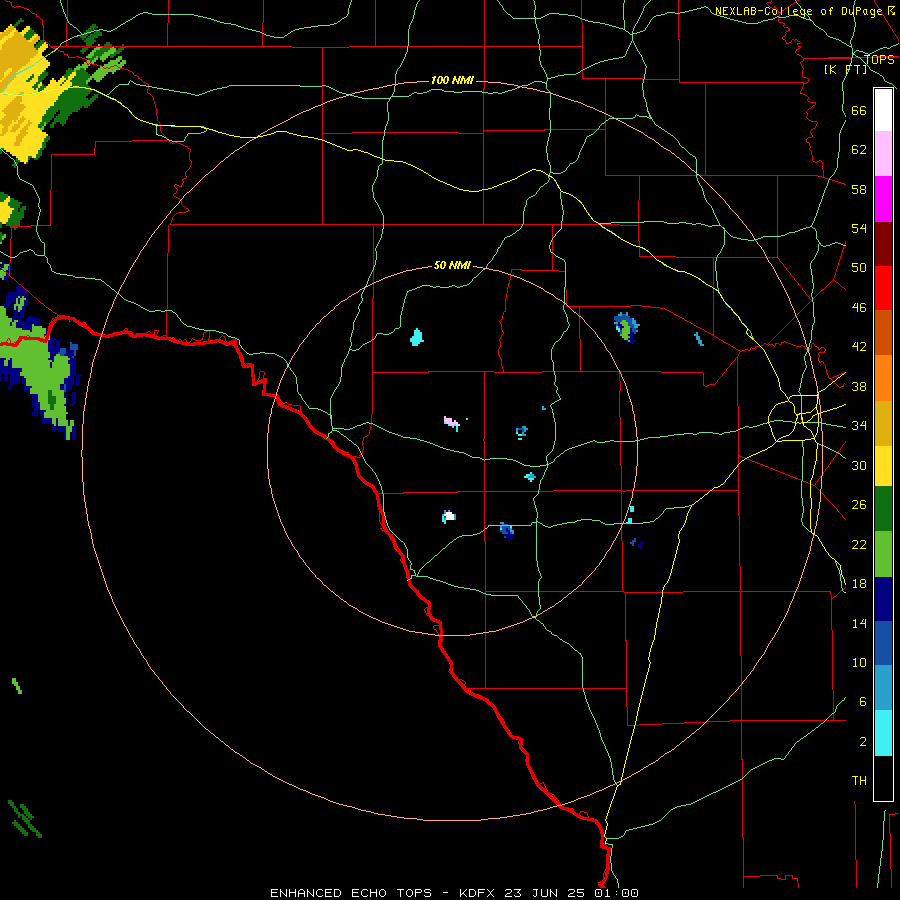Click the bright red legend swatch

(x=883, y=288)
